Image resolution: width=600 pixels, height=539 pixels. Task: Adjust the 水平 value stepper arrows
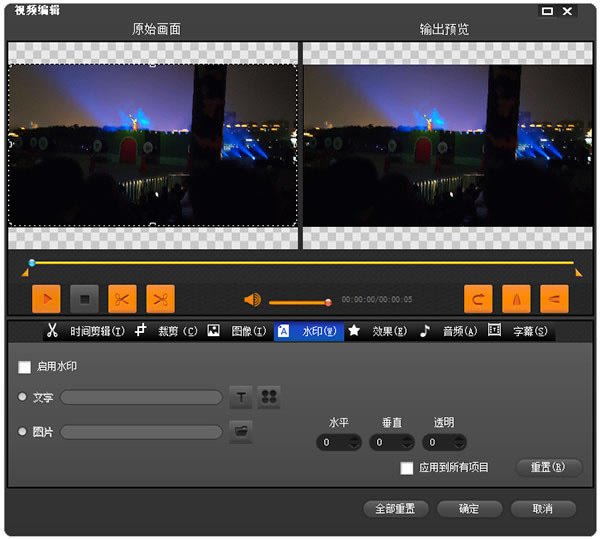[354, 443]
